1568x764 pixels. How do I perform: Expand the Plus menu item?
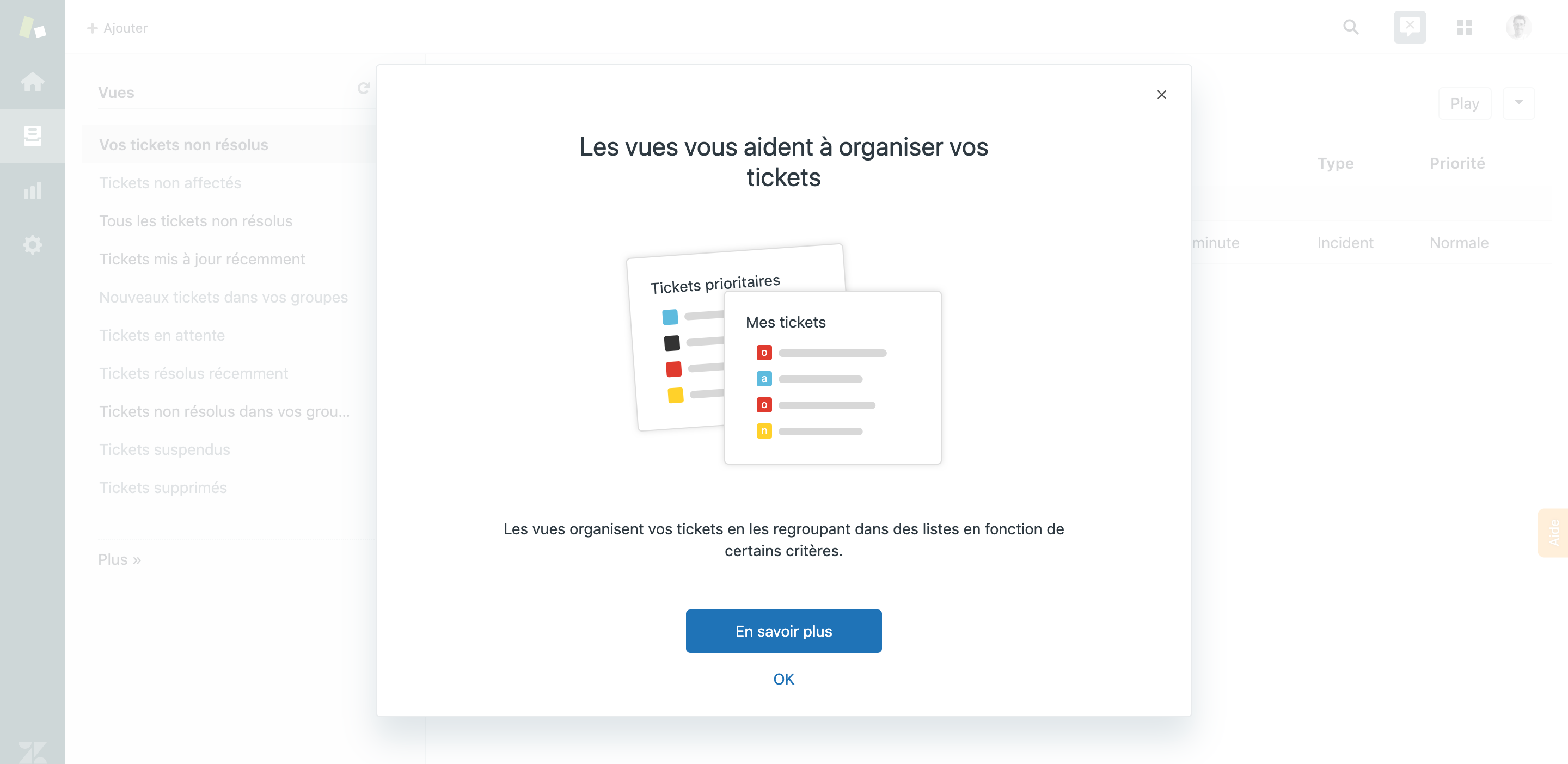click(118, 559)
